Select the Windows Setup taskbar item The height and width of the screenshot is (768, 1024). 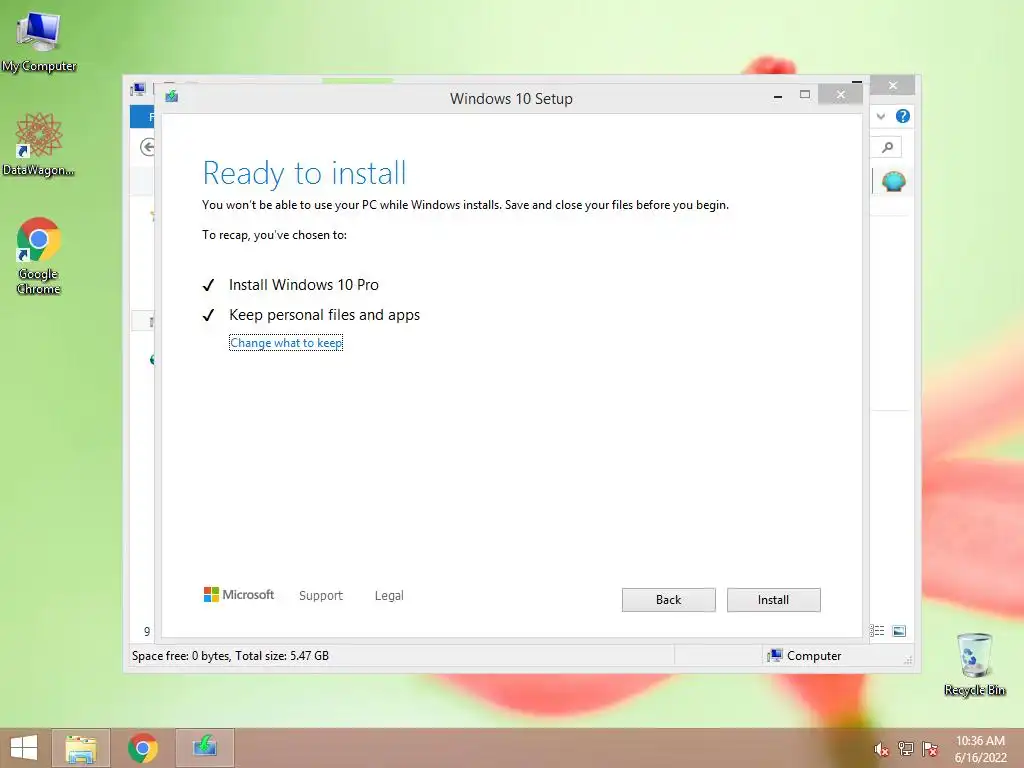(204, 748)
